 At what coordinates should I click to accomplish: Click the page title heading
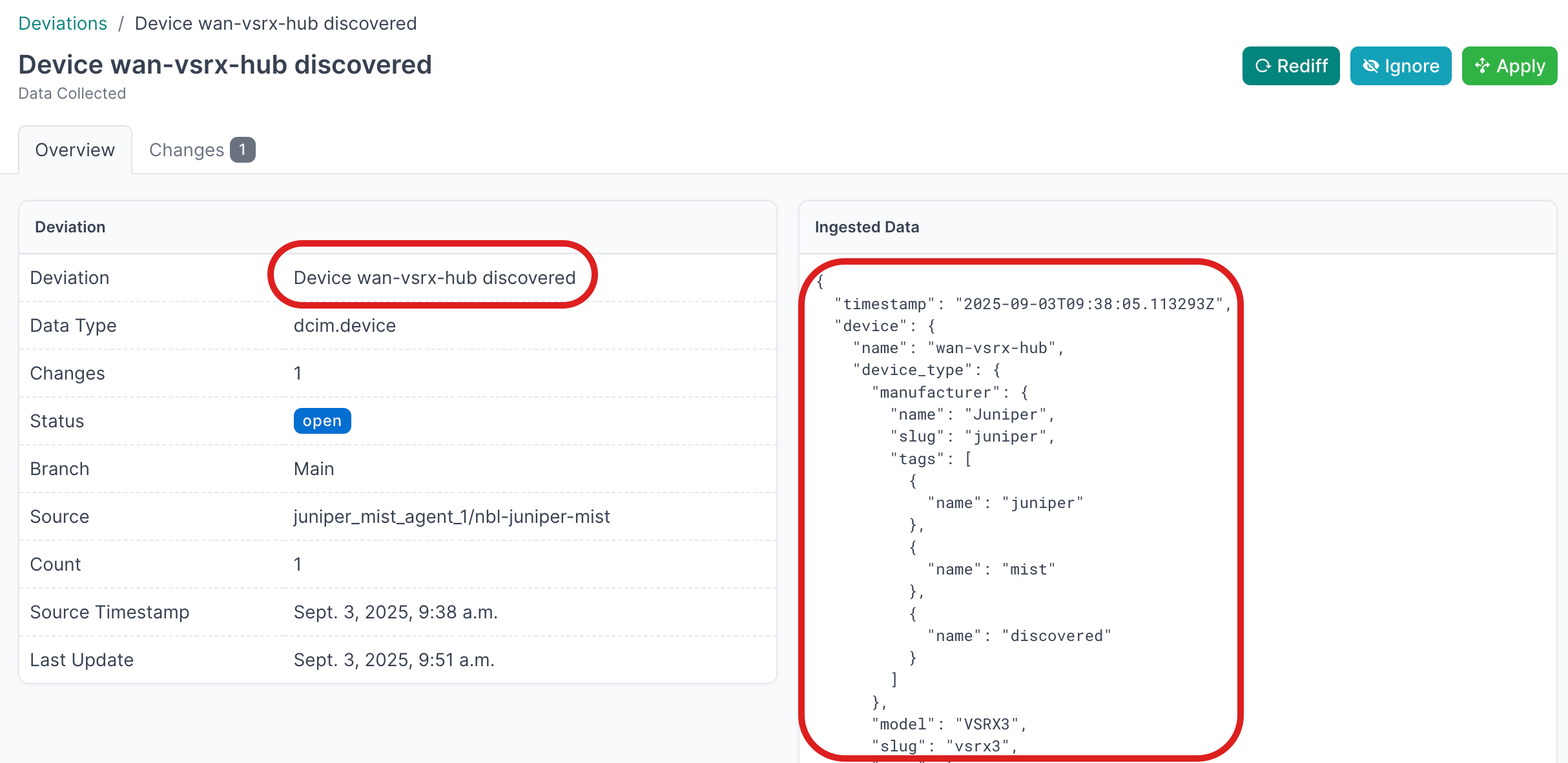[x=225, y=65]
